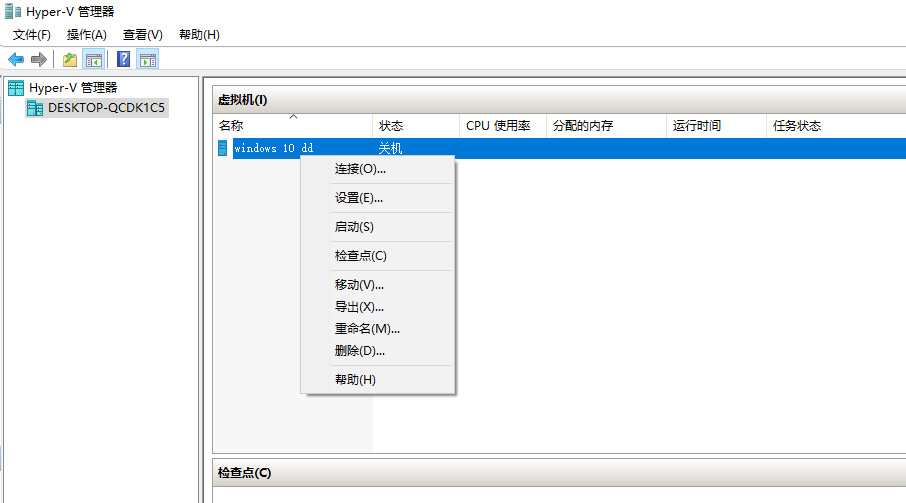Open the 操作(A) menu
Image resolution: width=906 pixels, height=503 pixels.
pos(87,35)
